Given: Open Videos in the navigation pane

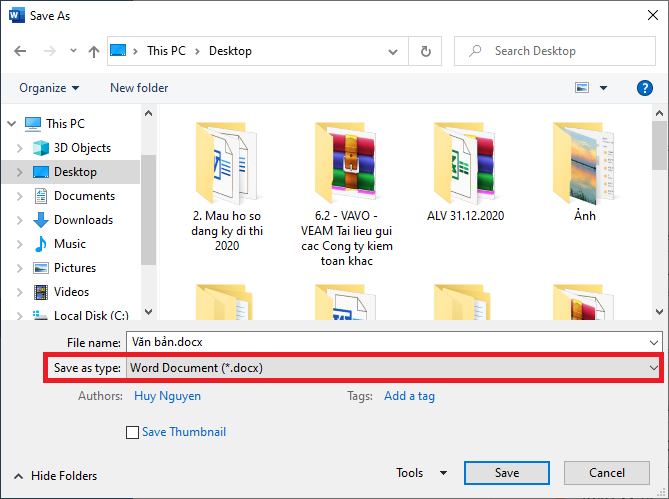Looking at the screenshot, I should [x=71, y=292].
